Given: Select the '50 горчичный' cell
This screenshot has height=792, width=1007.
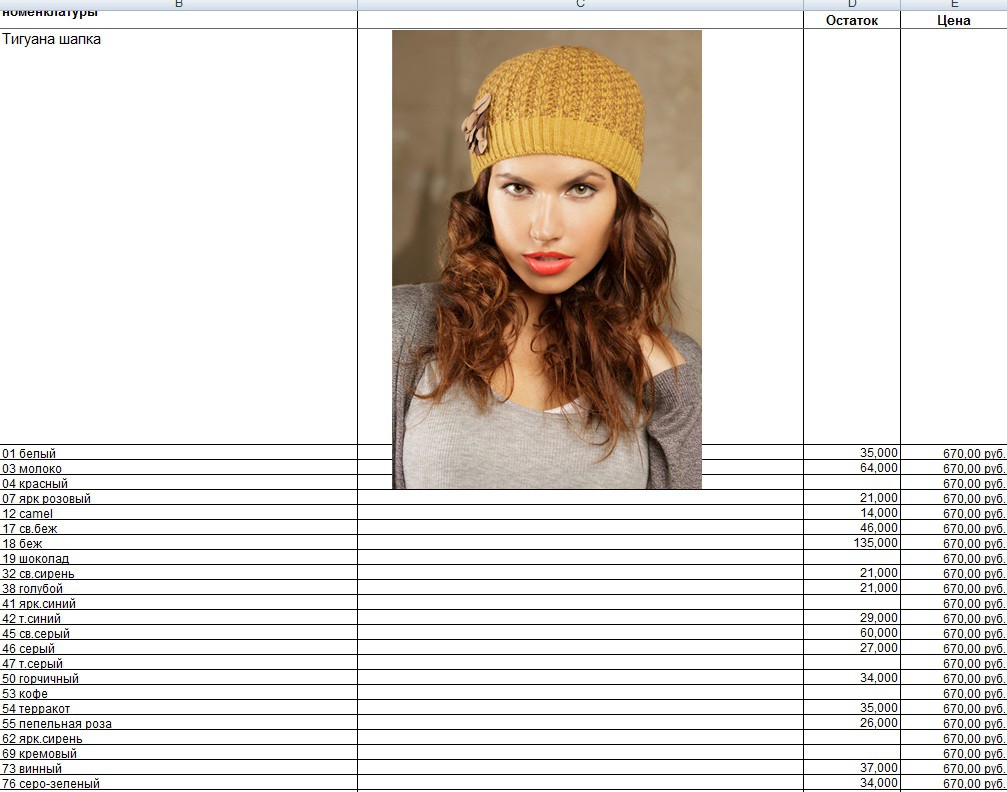Looking at the screenshot, I should pos(179,677).
